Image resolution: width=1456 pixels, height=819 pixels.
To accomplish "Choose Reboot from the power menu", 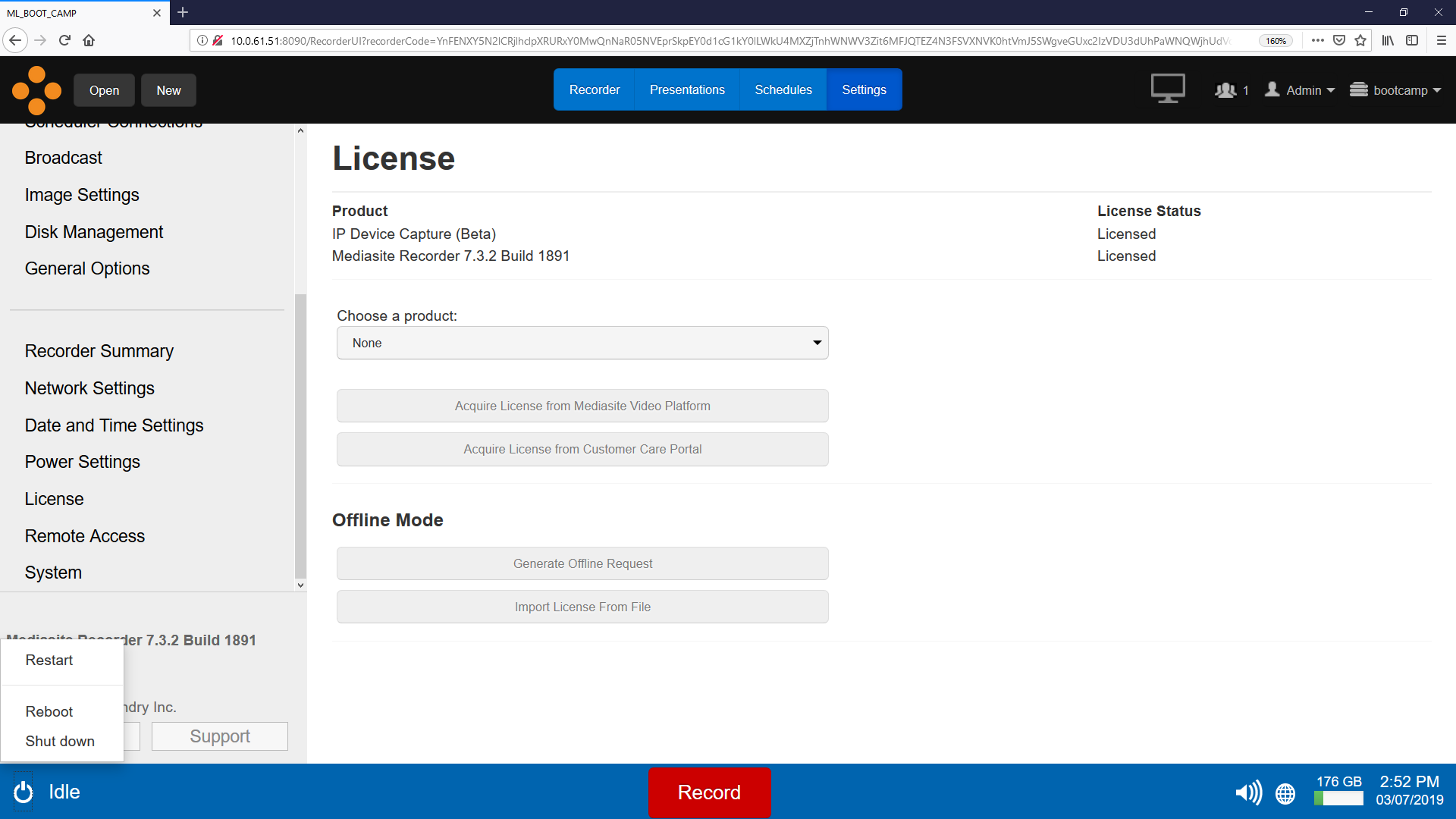I will 49,711.
